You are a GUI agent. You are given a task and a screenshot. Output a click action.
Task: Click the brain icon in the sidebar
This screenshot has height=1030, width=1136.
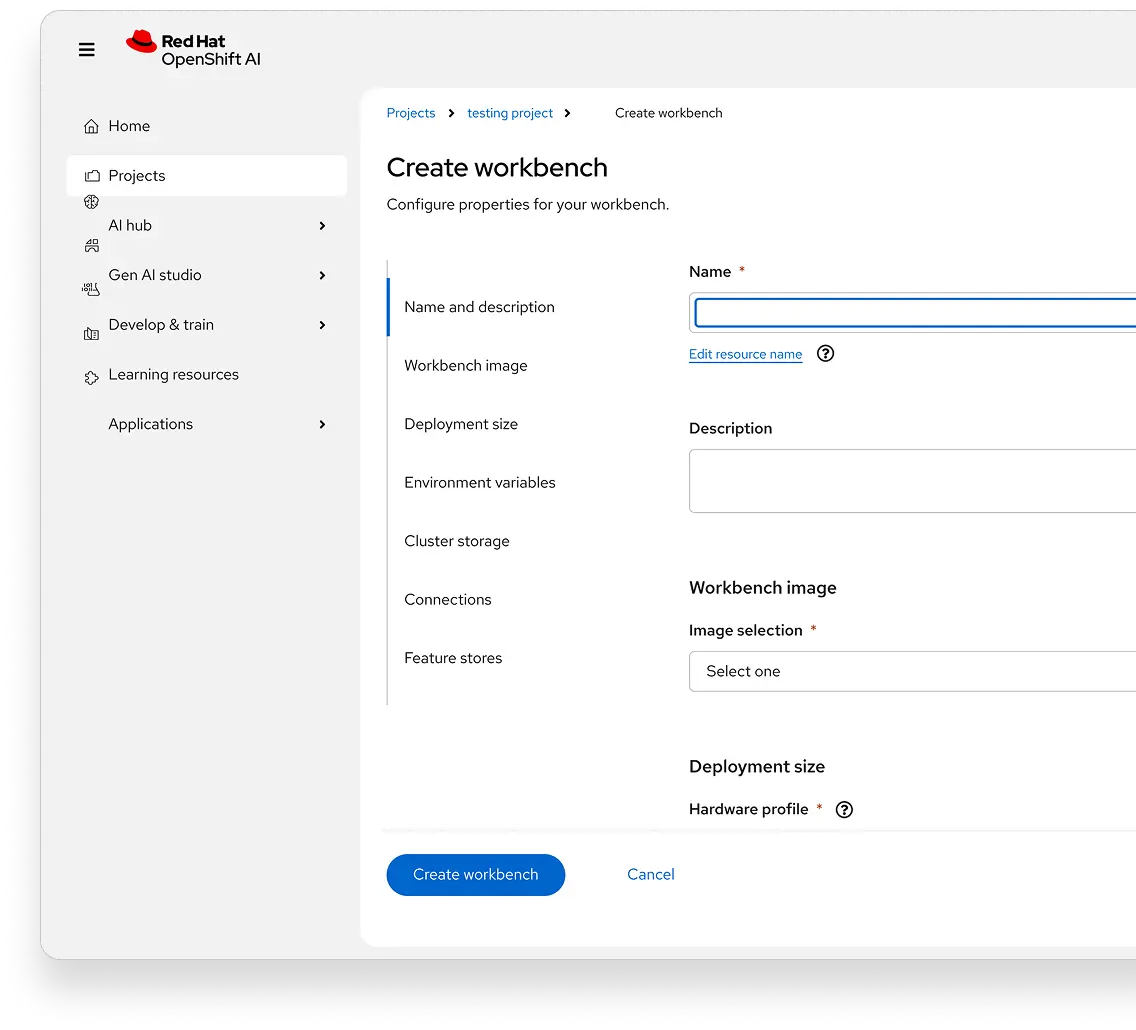[91, 202]
